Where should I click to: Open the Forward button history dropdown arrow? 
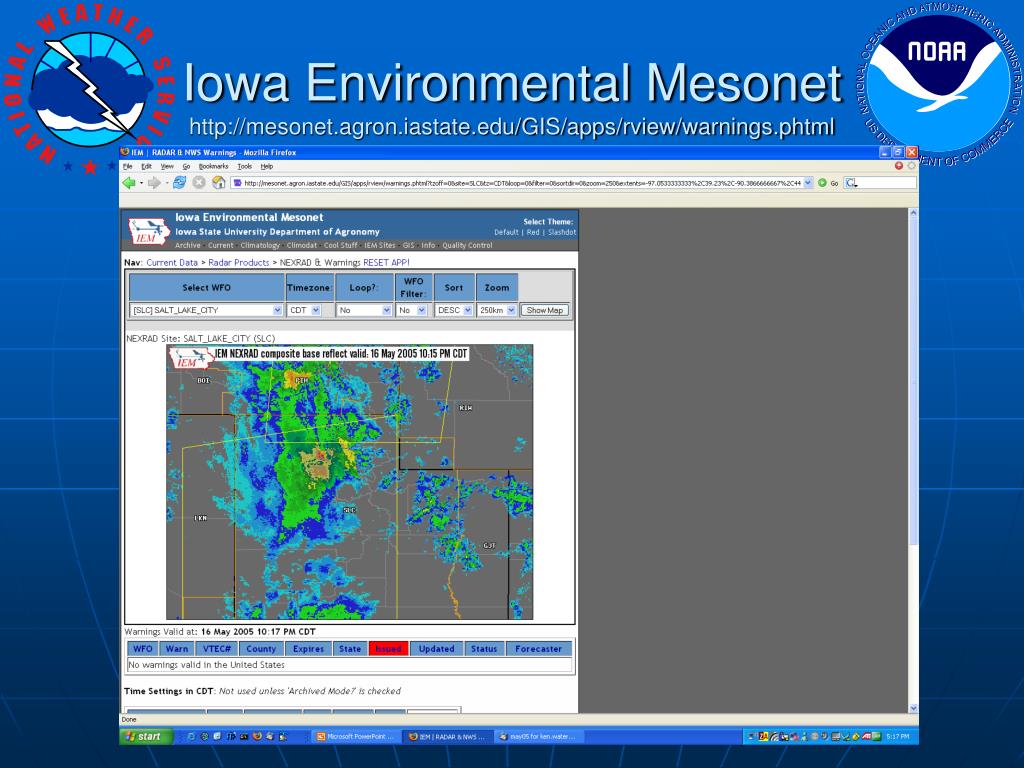click(166, 184)
